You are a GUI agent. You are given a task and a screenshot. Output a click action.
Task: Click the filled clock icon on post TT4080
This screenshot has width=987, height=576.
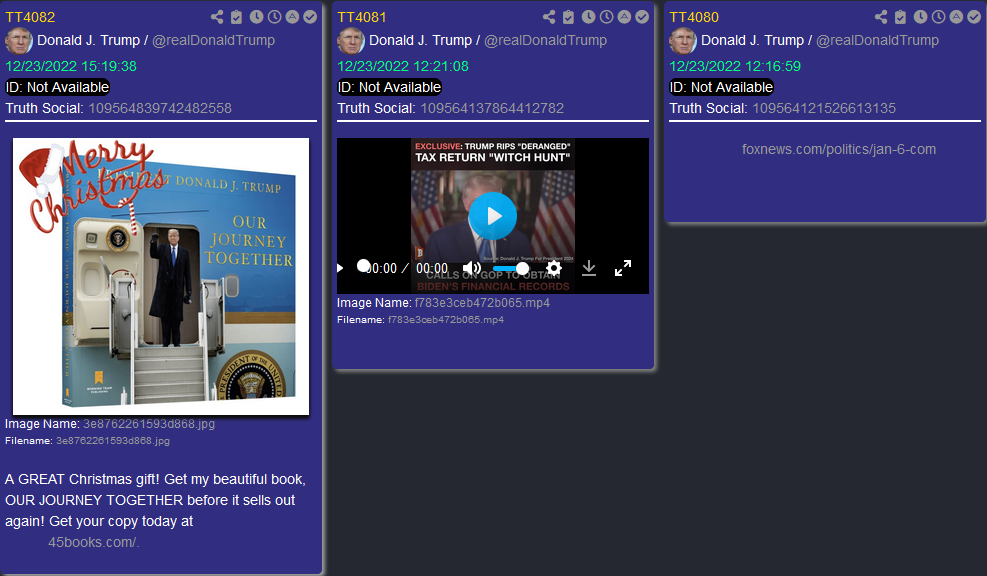pos(920,17)
